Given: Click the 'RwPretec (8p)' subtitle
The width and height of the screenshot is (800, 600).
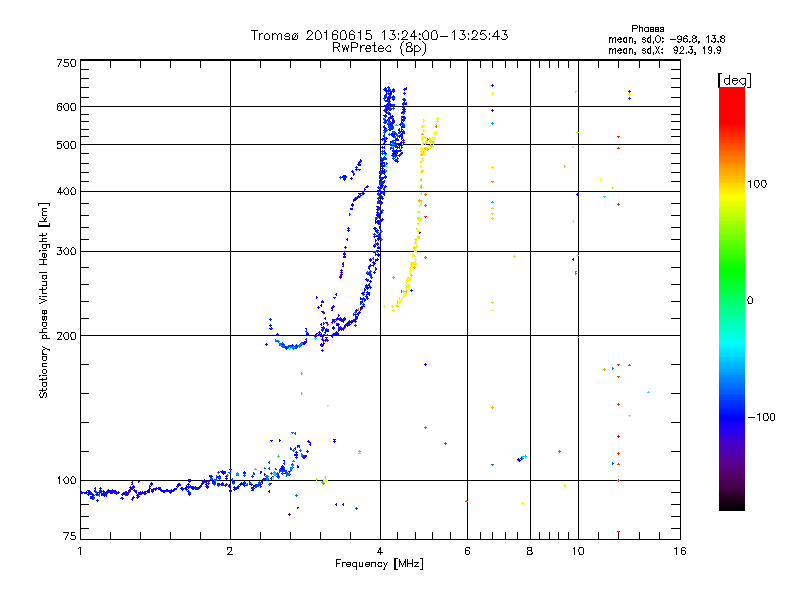Looking at the screenshot, I should pos(379,48).
